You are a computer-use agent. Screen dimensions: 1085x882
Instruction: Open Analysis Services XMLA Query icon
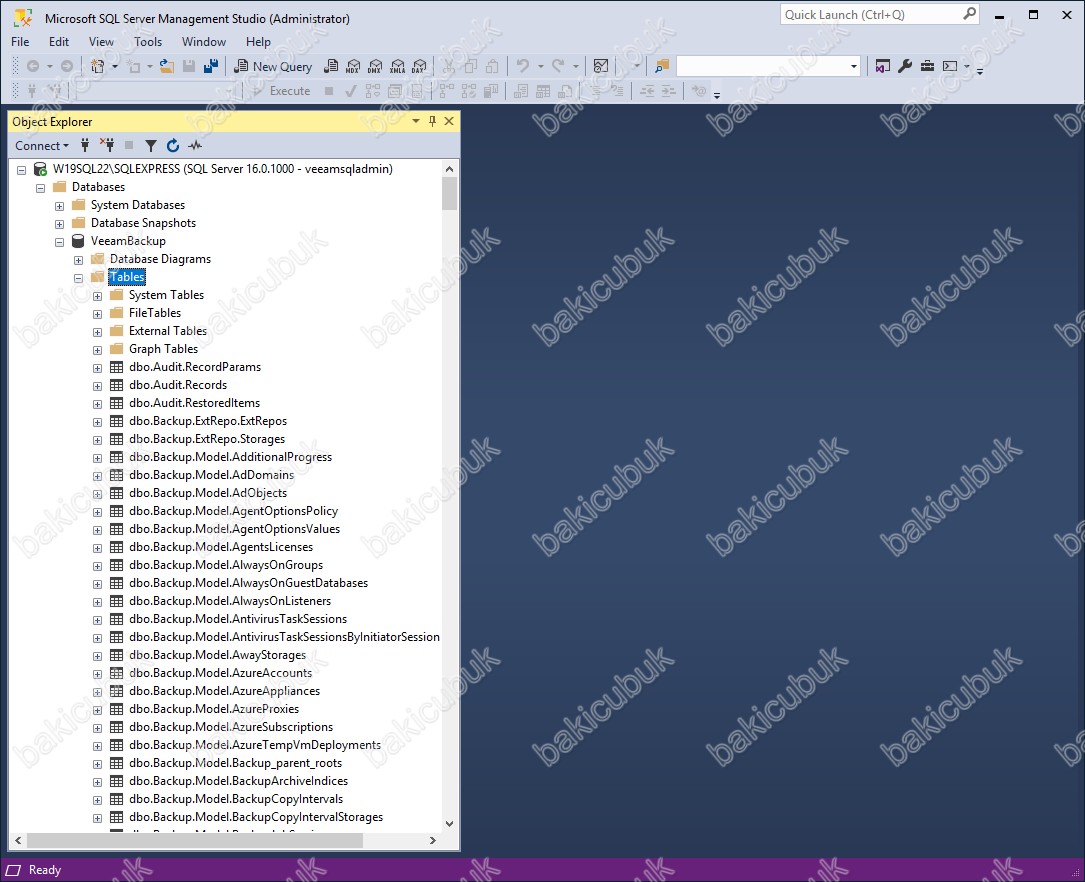[x=397, y=66]
